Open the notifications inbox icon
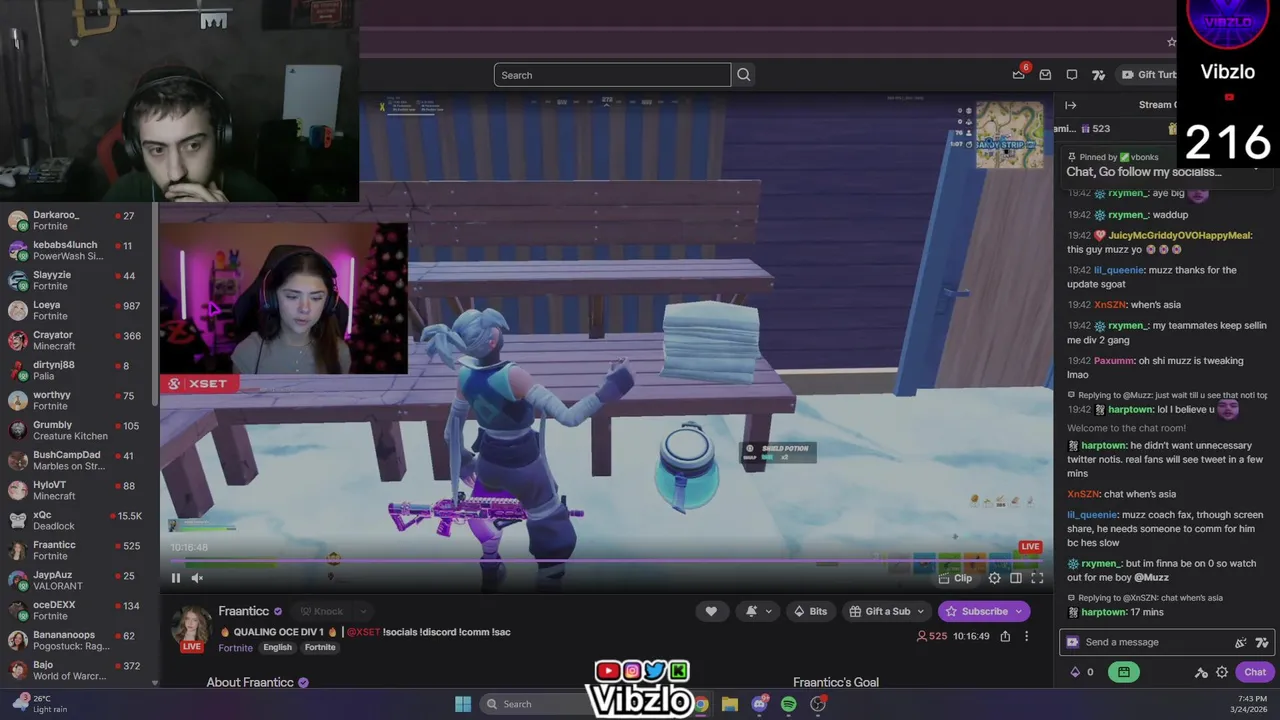Image resolution: width=1280 pixels, height=720 pixels. pos(1045,75)
